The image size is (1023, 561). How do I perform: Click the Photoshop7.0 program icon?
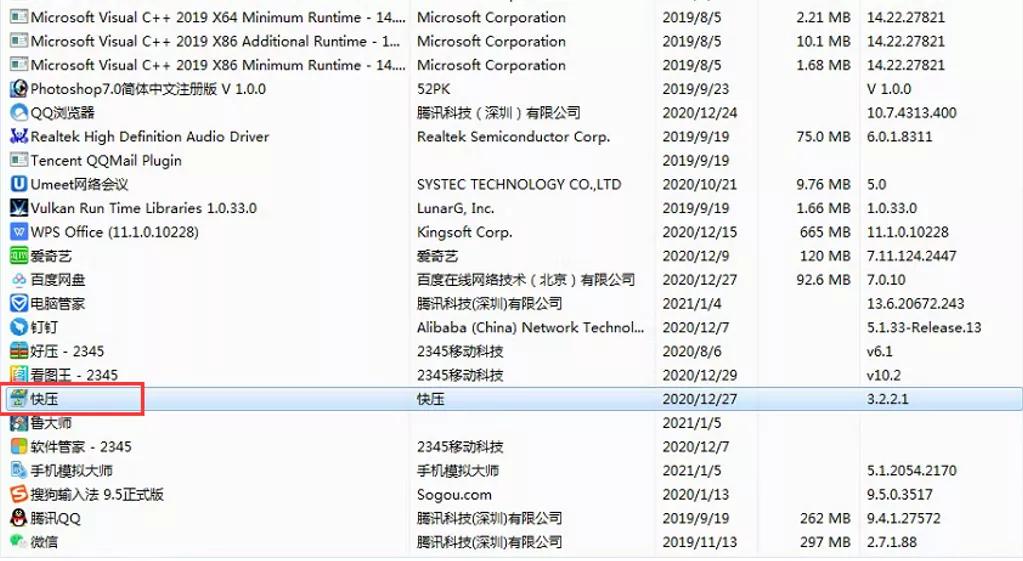tap(20, 89)
